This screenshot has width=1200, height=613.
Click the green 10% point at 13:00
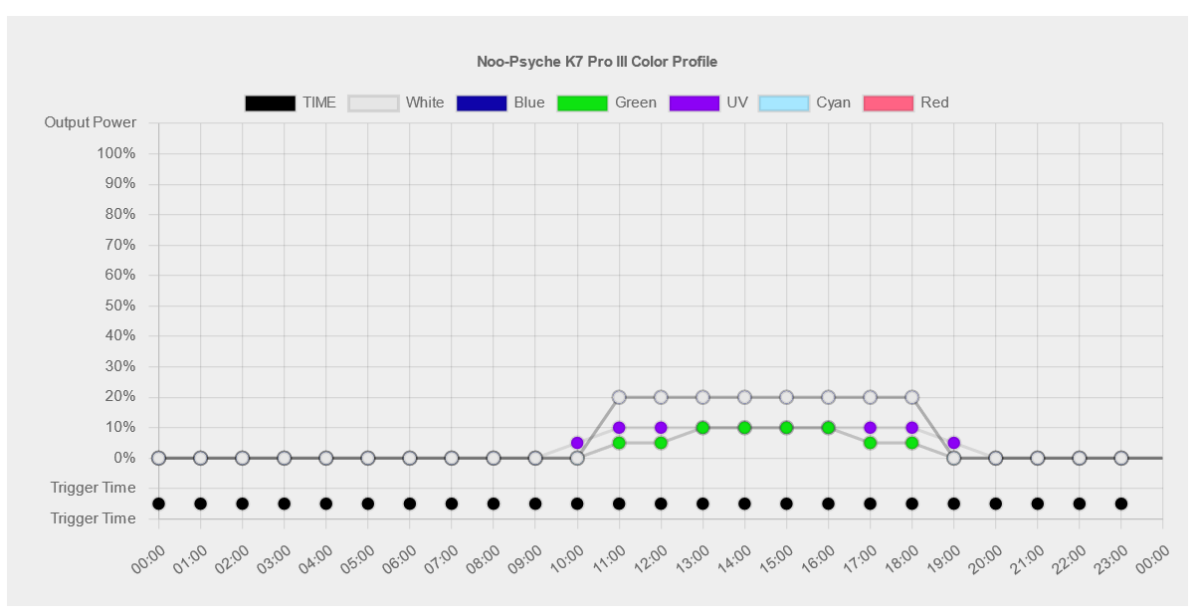pyautogui.click(x=703, y=428)
